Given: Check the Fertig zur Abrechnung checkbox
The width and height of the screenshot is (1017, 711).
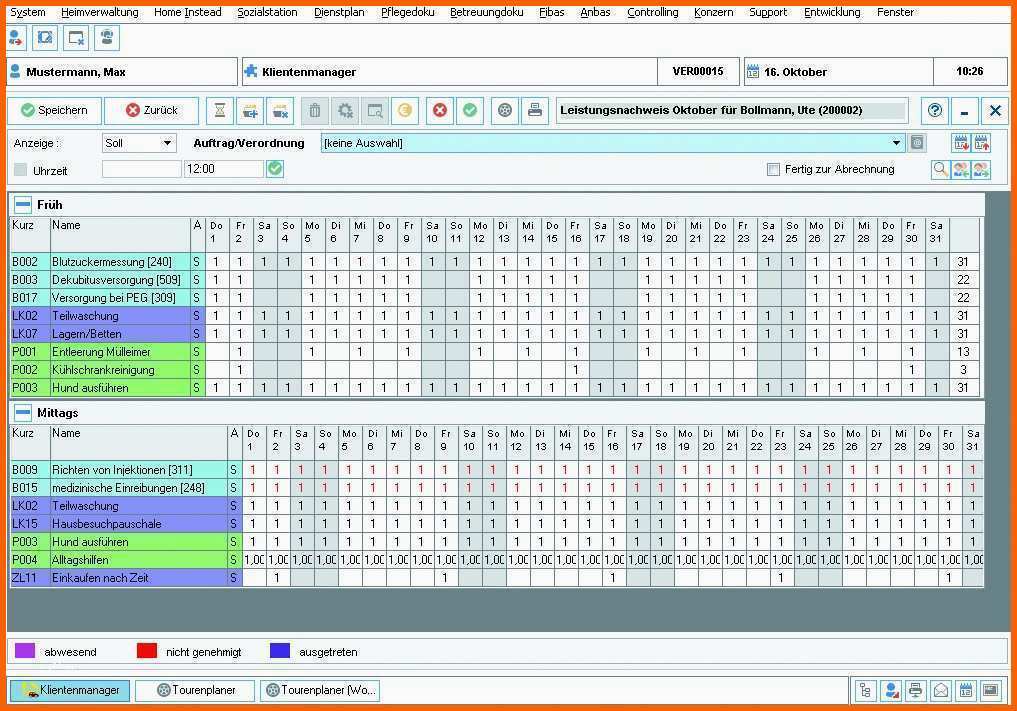Looking at the screenshot, I should click(x=773, y=170).
